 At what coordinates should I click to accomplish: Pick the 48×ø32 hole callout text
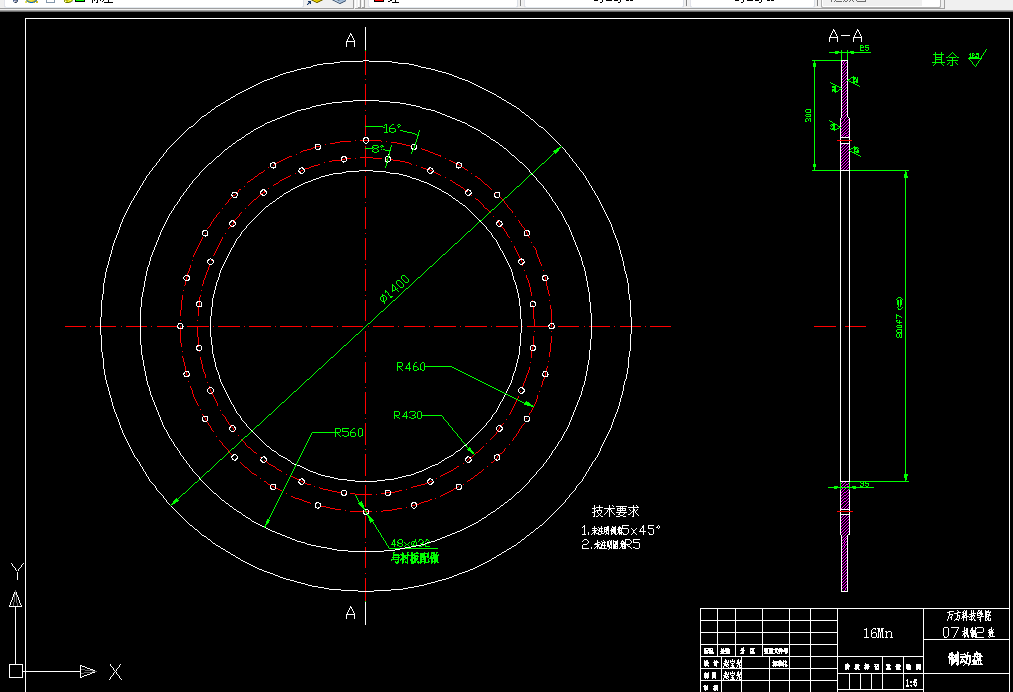(x=410, y=543)
